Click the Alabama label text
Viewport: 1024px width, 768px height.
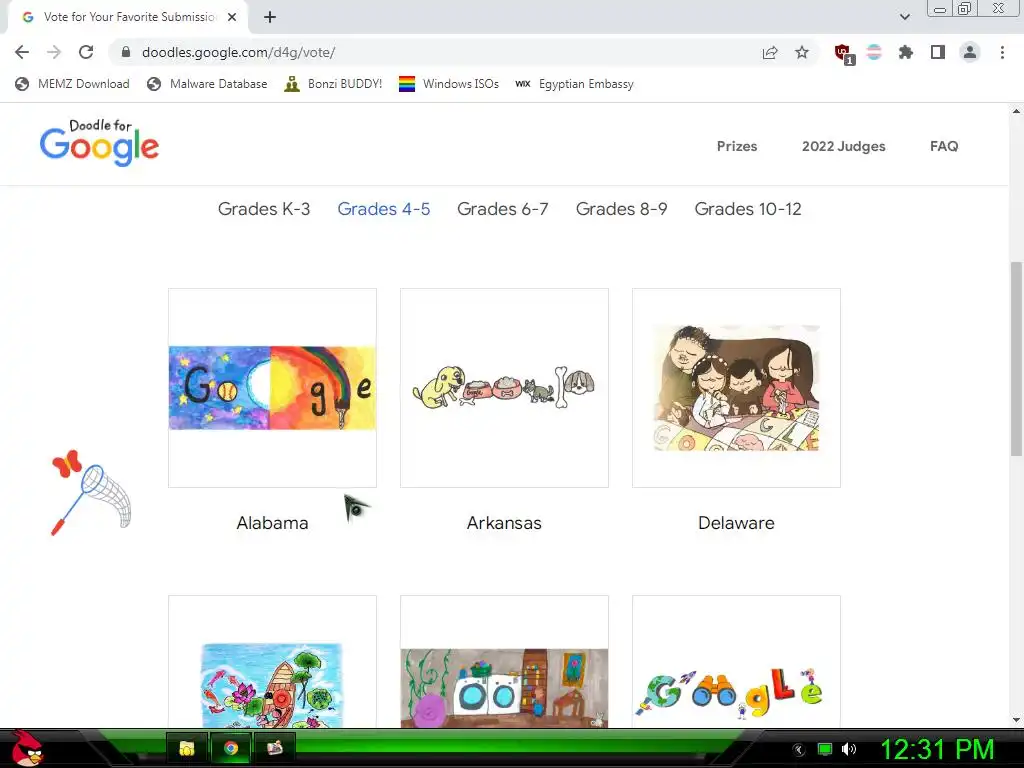(x=272, y=523)
